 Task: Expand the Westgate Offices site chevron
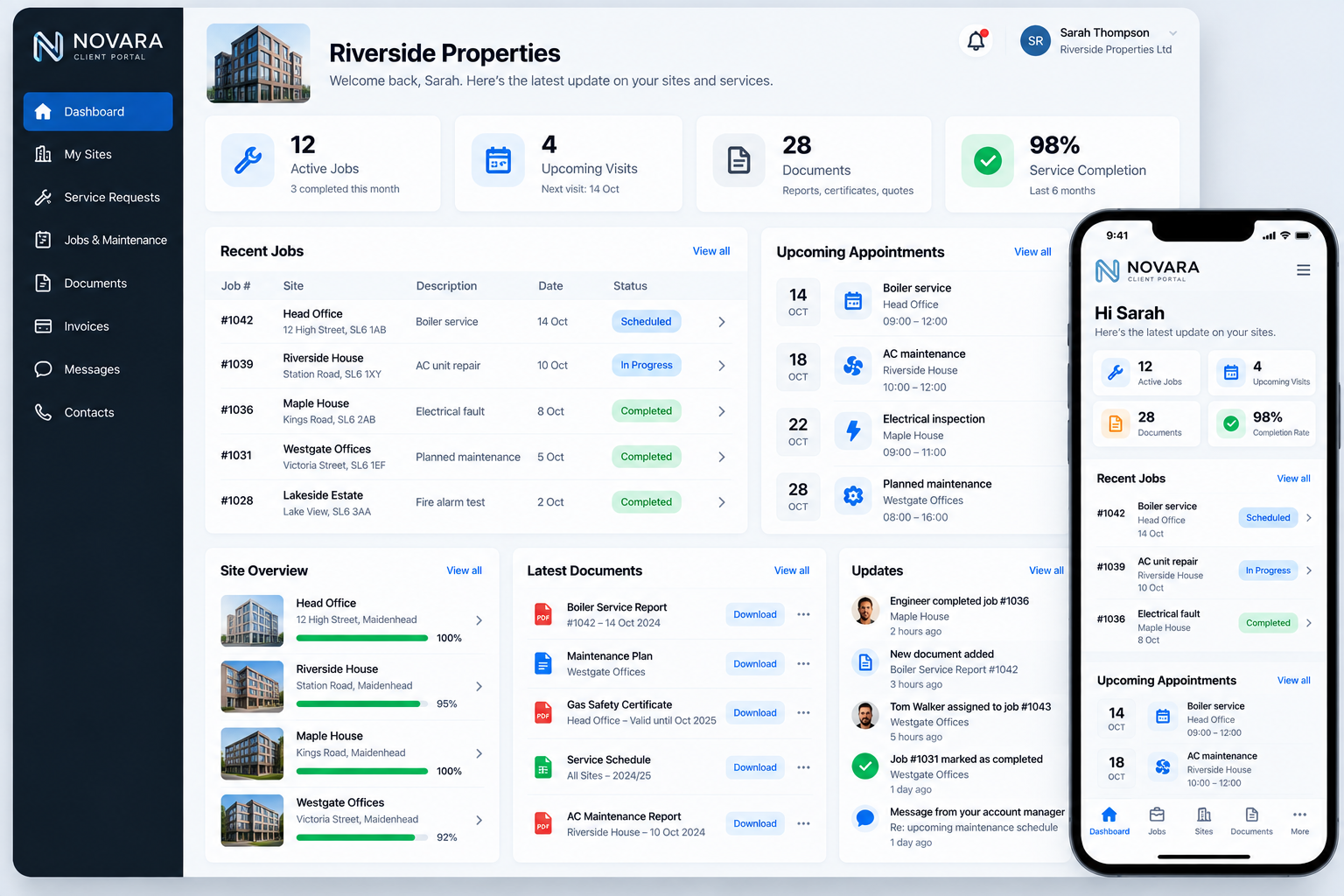[479, 820]
